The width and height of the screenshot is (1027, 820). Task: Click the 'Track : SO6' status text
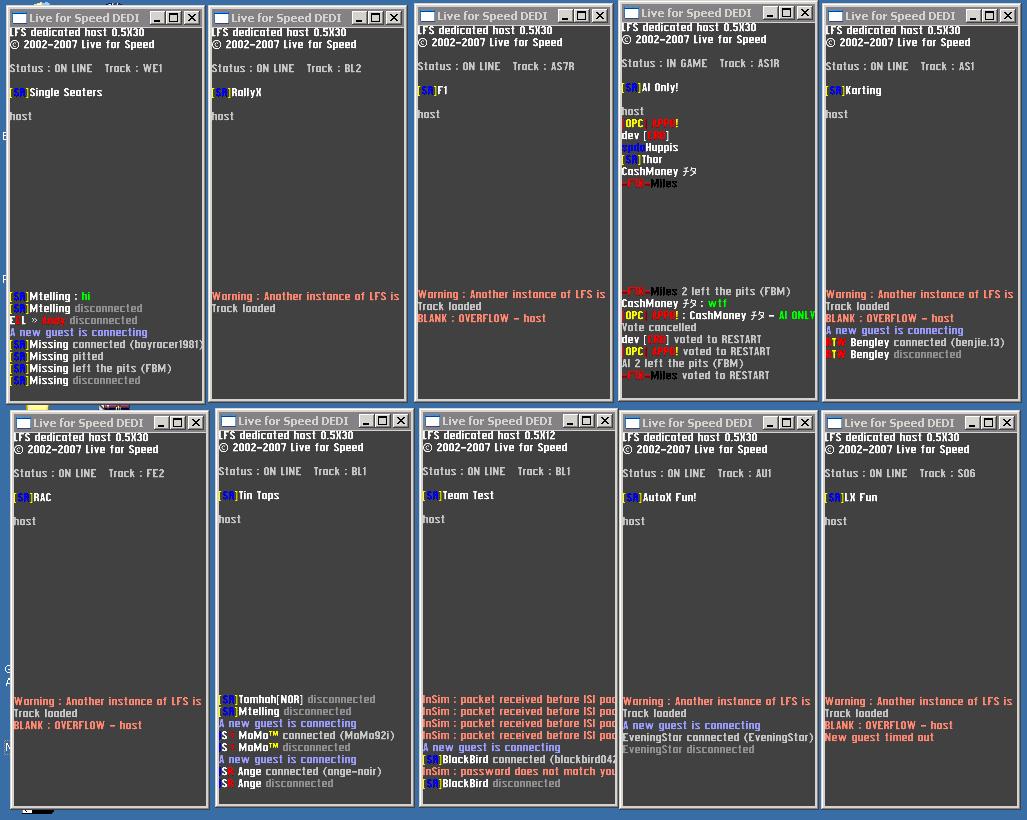947,474
